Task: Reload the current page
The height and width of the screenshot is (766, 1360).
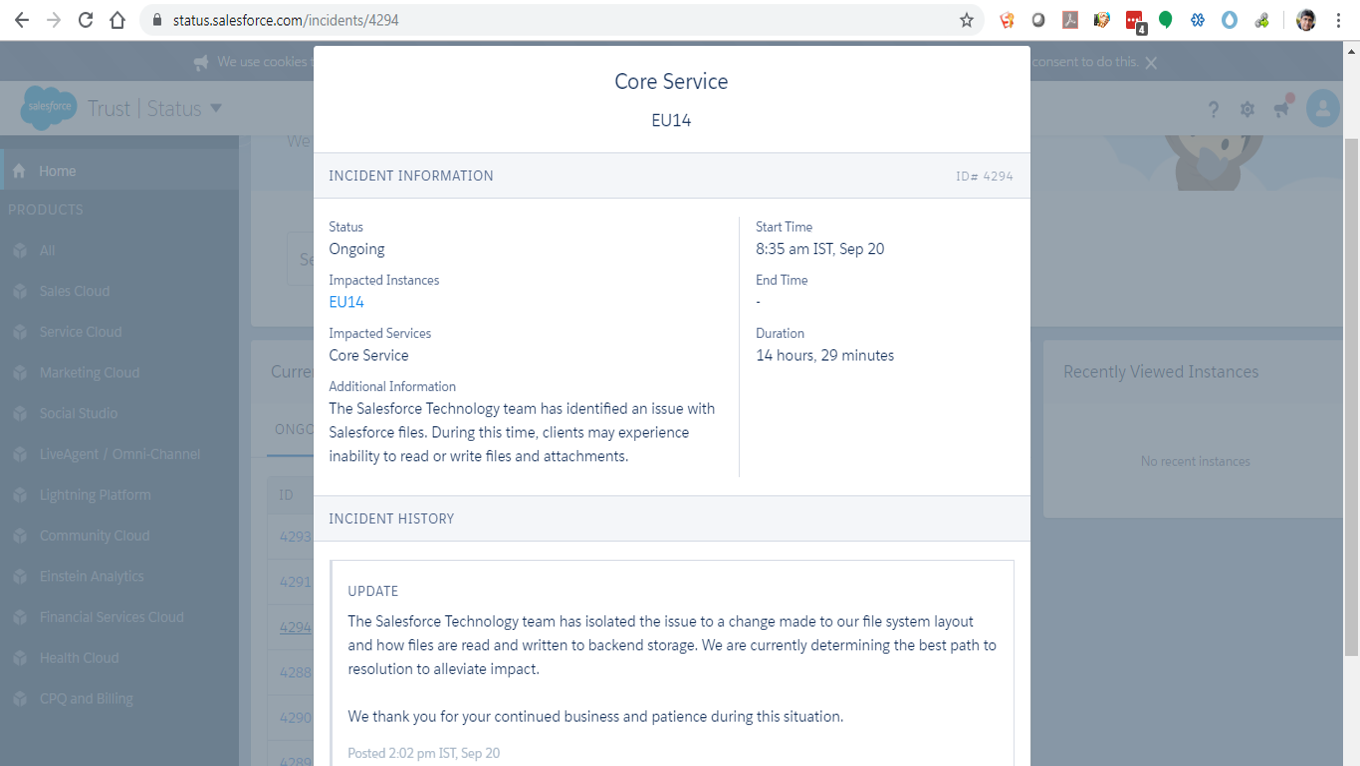Action: click(x=86, y=20)
